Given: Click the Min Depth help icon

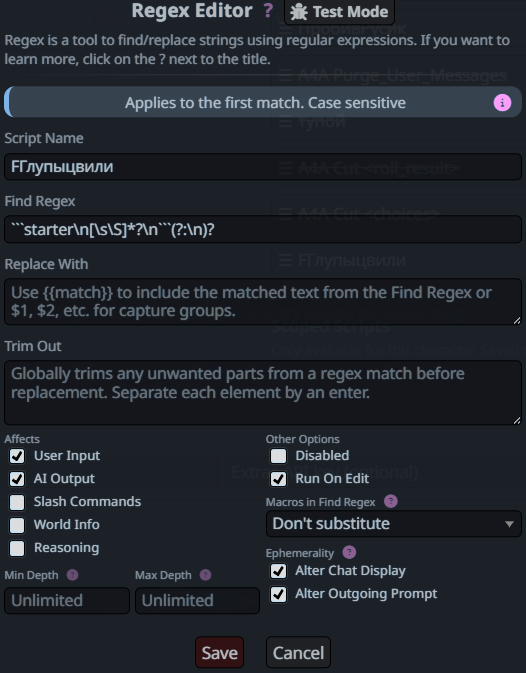Looking at the screenshot, I should coord(73,575).
